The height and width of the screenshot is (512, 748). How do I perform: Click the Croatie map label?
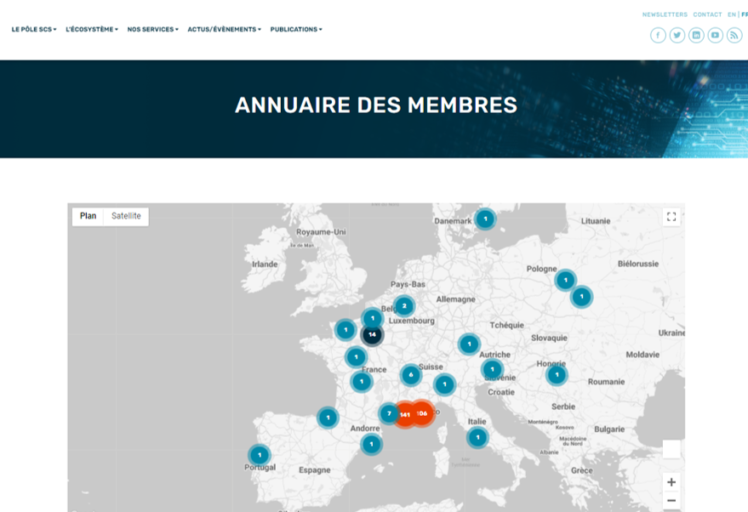pyautogui.click(x=501, y=392)
